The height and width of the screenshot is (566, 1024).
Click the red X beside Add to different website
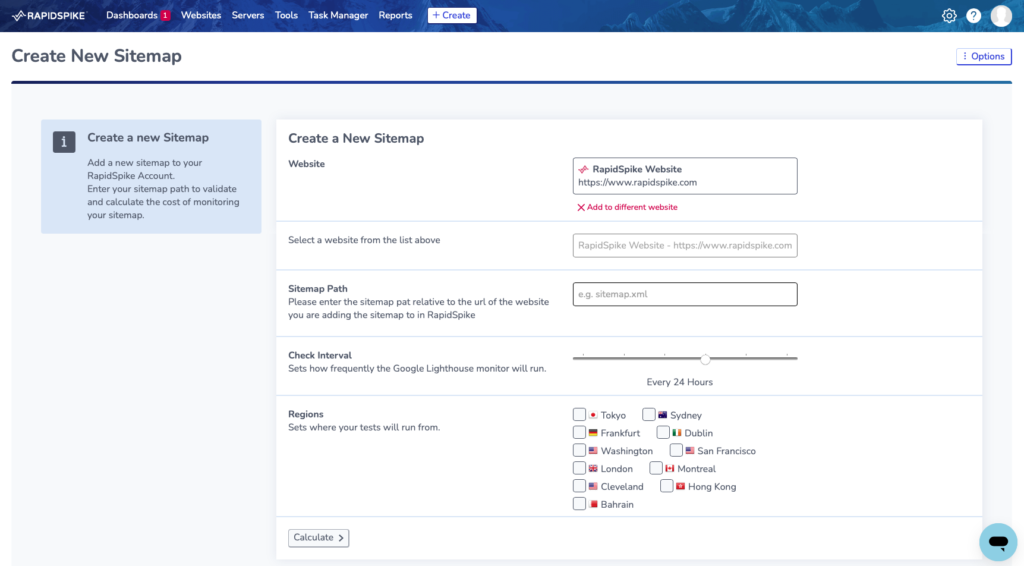581,208
